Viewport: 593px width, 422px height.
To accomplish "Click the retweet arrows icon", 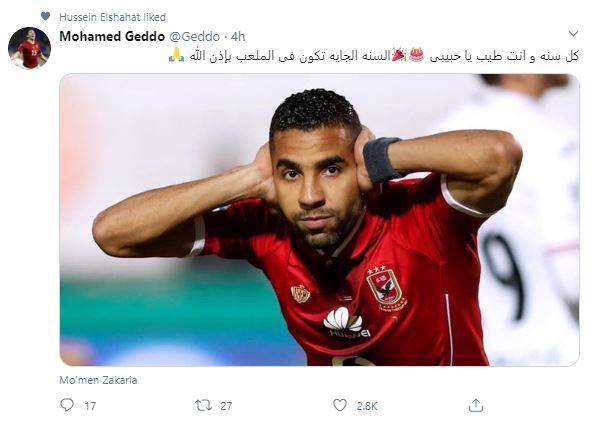I will [203, 406].
